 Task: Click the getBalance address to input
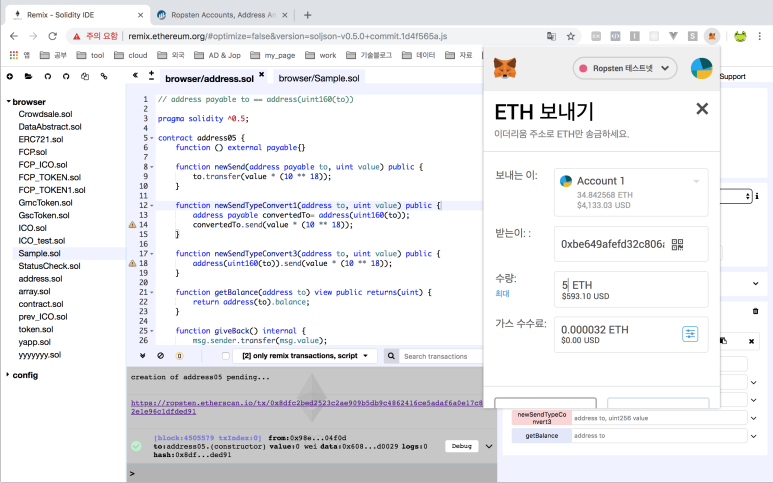[x=659, y=436]
